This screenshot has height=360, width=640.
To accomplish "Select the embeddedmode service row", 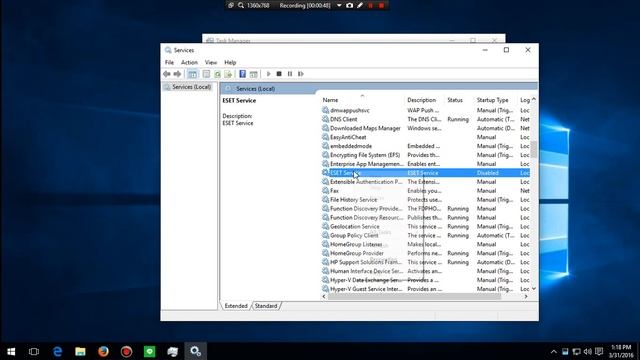I will coord(425,146).
